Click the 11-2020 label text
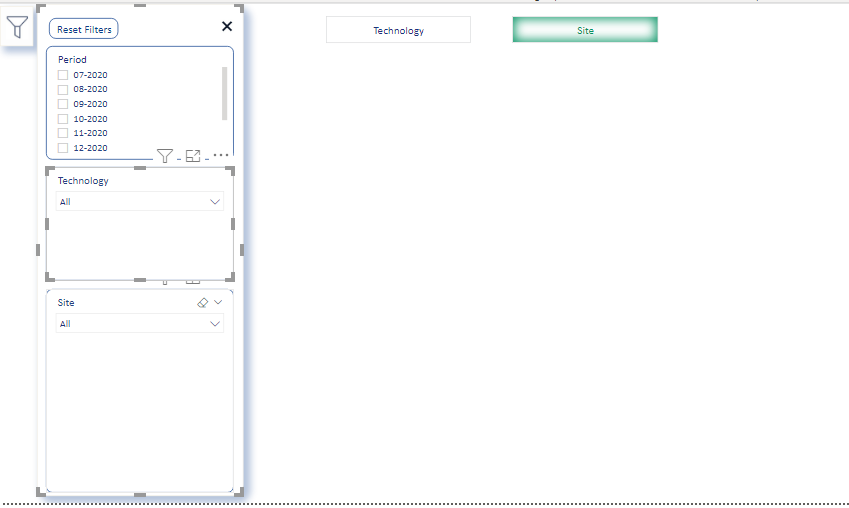The height and width of the screenshot is (508, 849). (90, 133)
